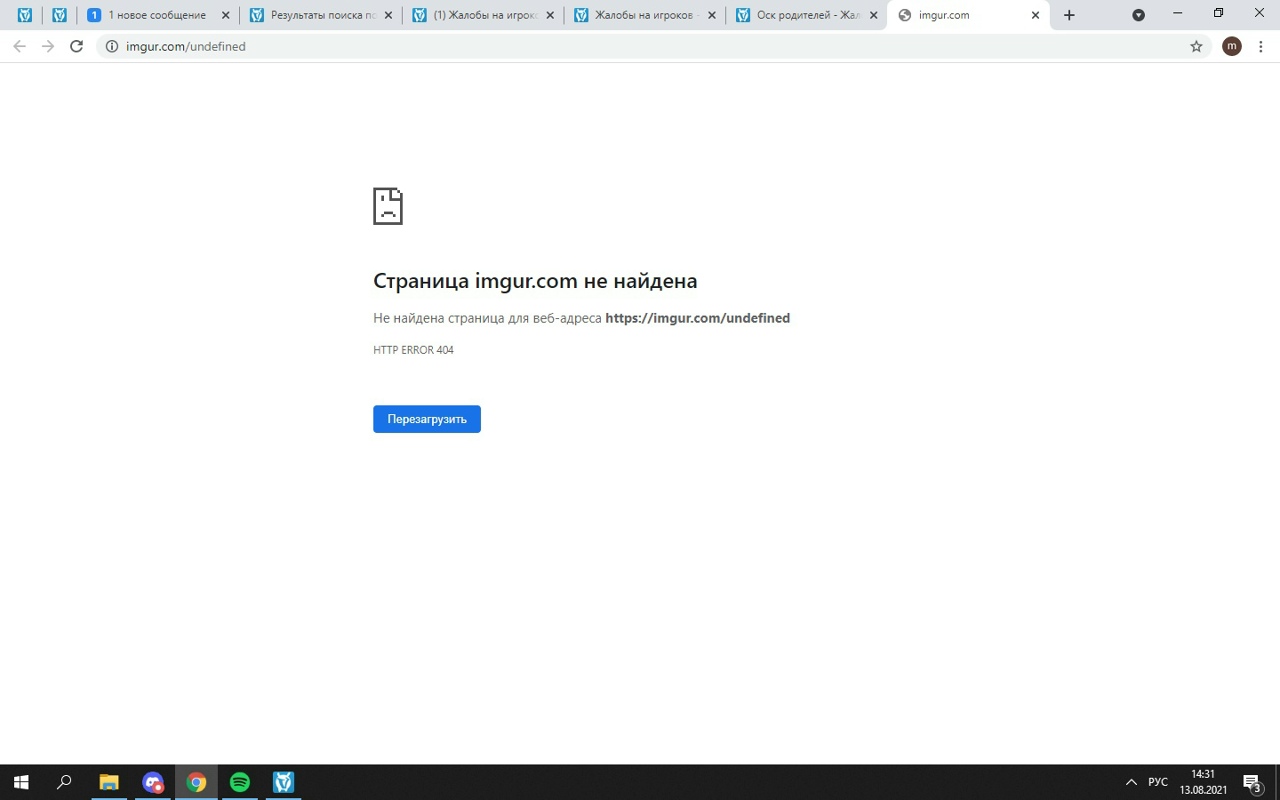View site information icon in address bar
The height and width of the screenshot is (800, 1280).
coord(112,46)
